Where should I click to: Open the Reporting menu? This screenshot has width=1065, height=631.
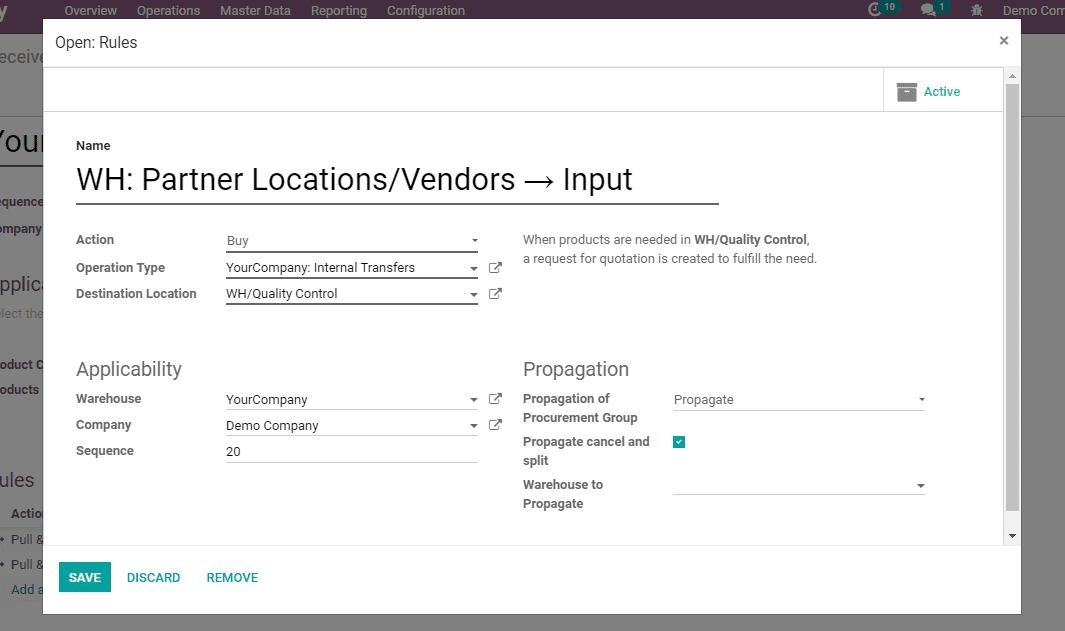[x=339, y=10]
